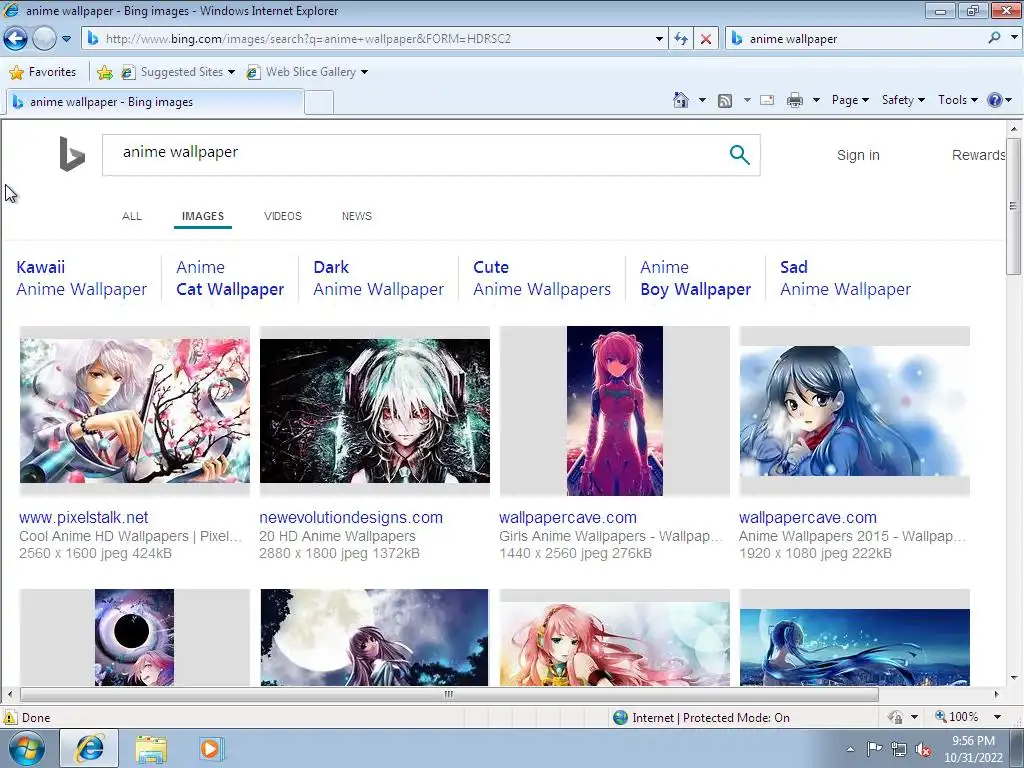Image resolution: width=1024 pixels, height=768 pixels.
Task: Switch to the IMAGES tab
Action: click(x=202, y=216)
